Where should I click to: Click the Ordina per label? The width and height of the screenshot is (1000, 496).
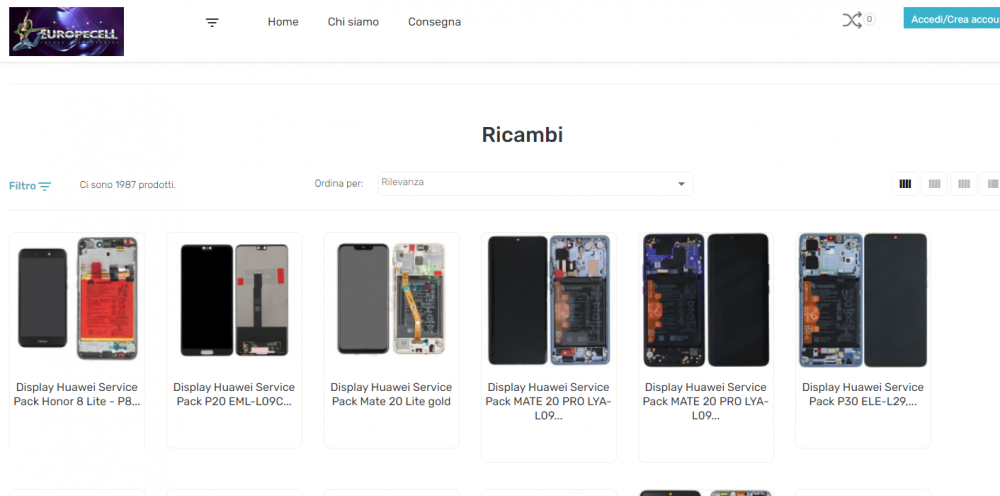pos(339,184)
